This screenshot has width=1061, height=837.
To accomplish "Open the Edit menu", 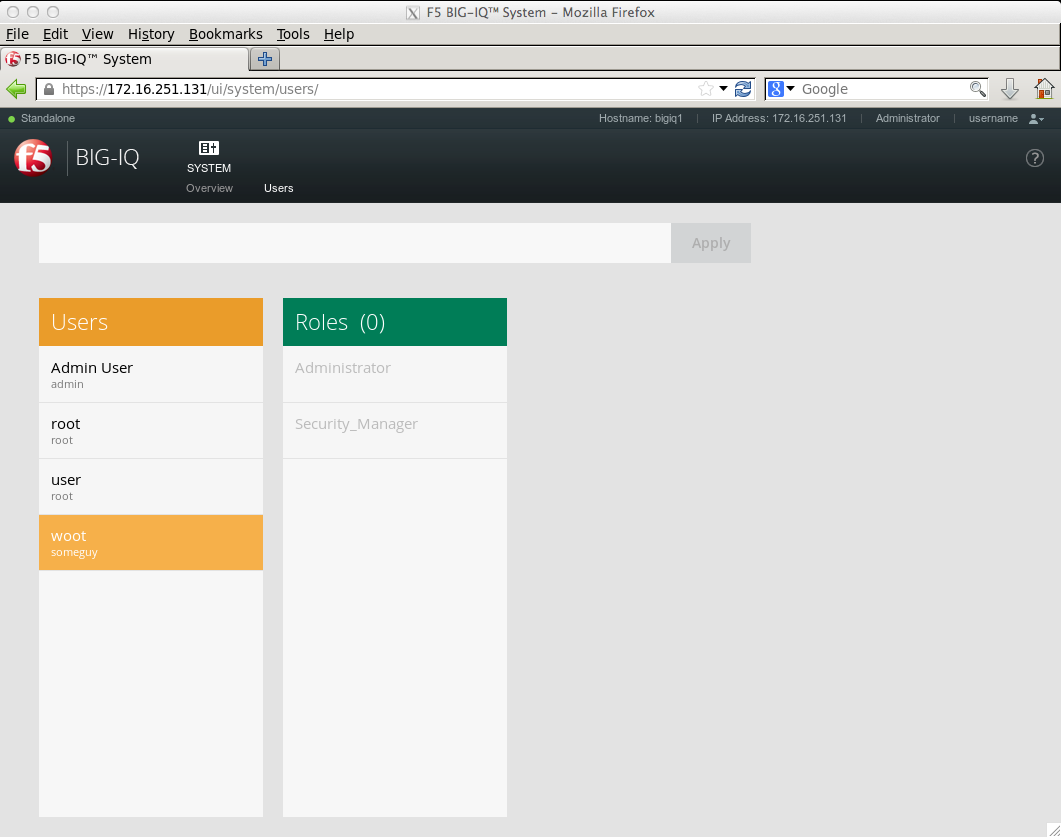I will point(55,34).
